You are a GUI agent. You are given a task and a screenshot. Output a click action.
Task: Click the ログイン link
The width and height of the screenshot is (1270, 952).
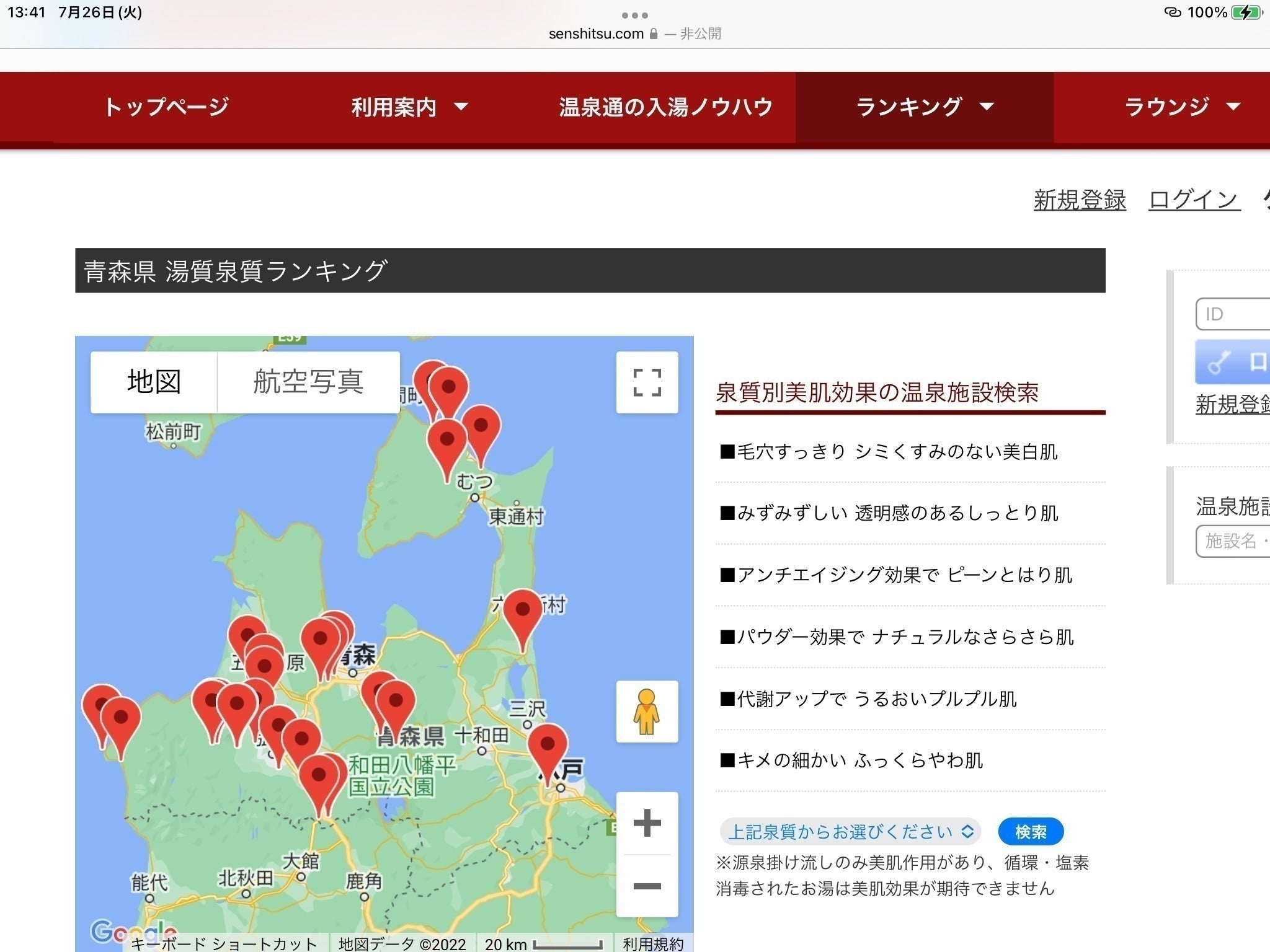tap(1194, 200)
